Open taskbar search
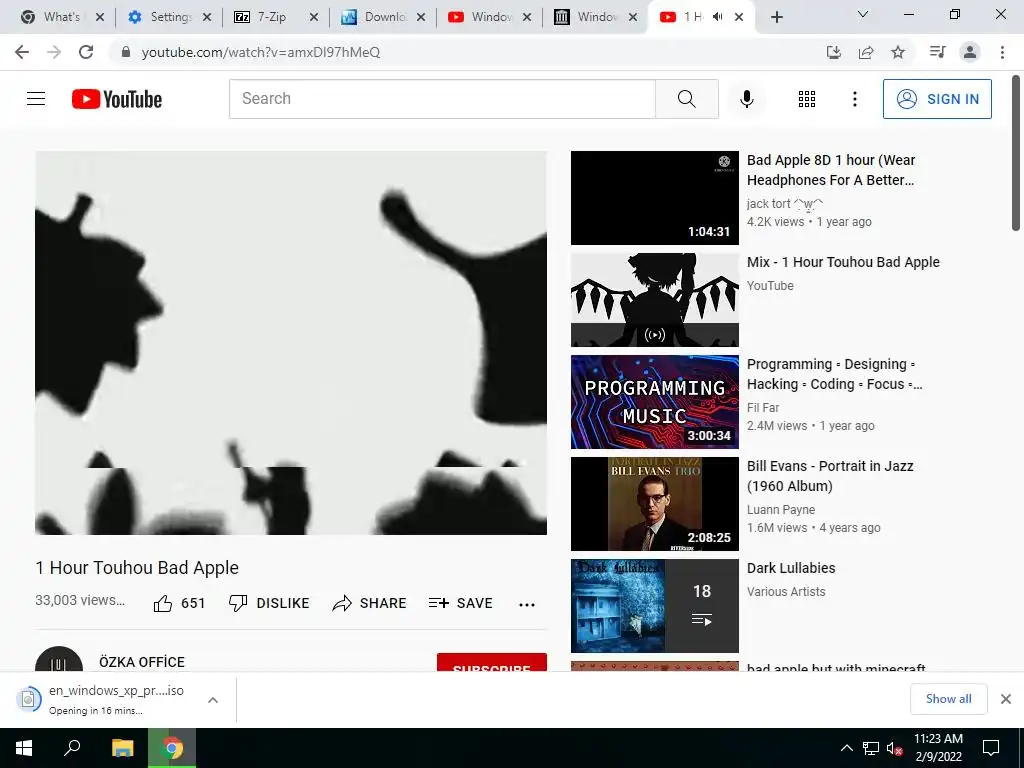This screenshot has height=768, width=1024. click(x=72, y=748)
